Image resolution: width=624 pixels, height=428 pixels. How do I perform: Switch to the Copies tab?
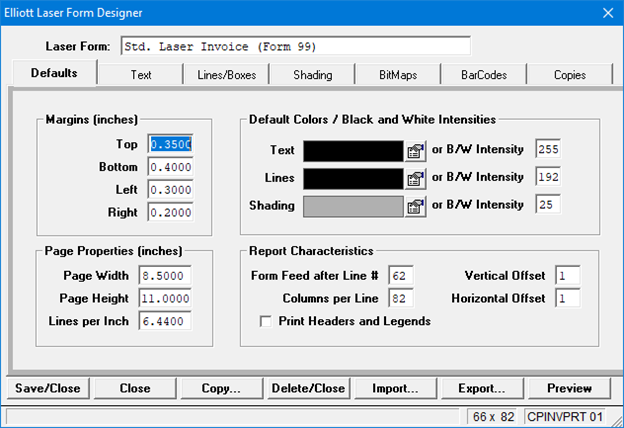coord(569,75)
